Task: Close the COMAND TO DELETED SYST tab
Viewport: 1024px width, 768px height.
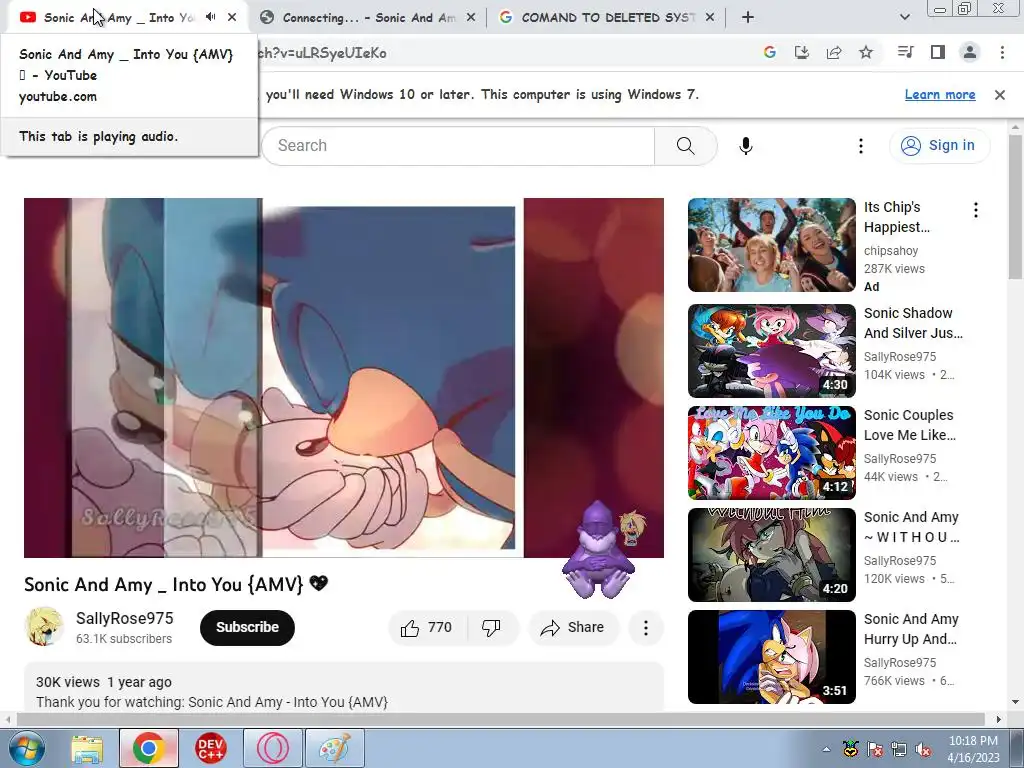Action: [x=710, y=18]
